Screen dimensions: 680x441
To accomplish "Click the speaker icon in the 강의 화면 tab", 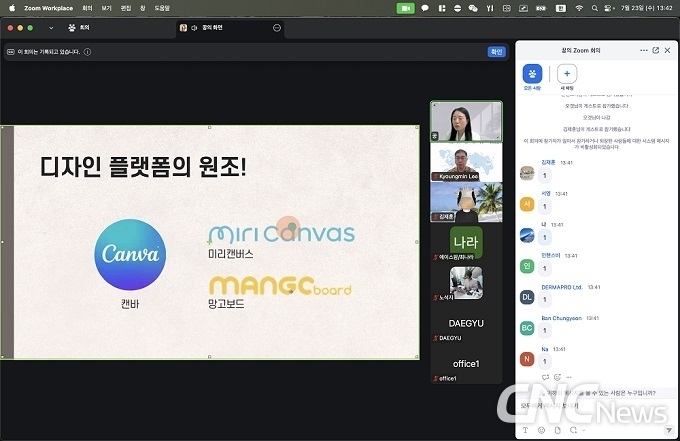I will point(194,28).
